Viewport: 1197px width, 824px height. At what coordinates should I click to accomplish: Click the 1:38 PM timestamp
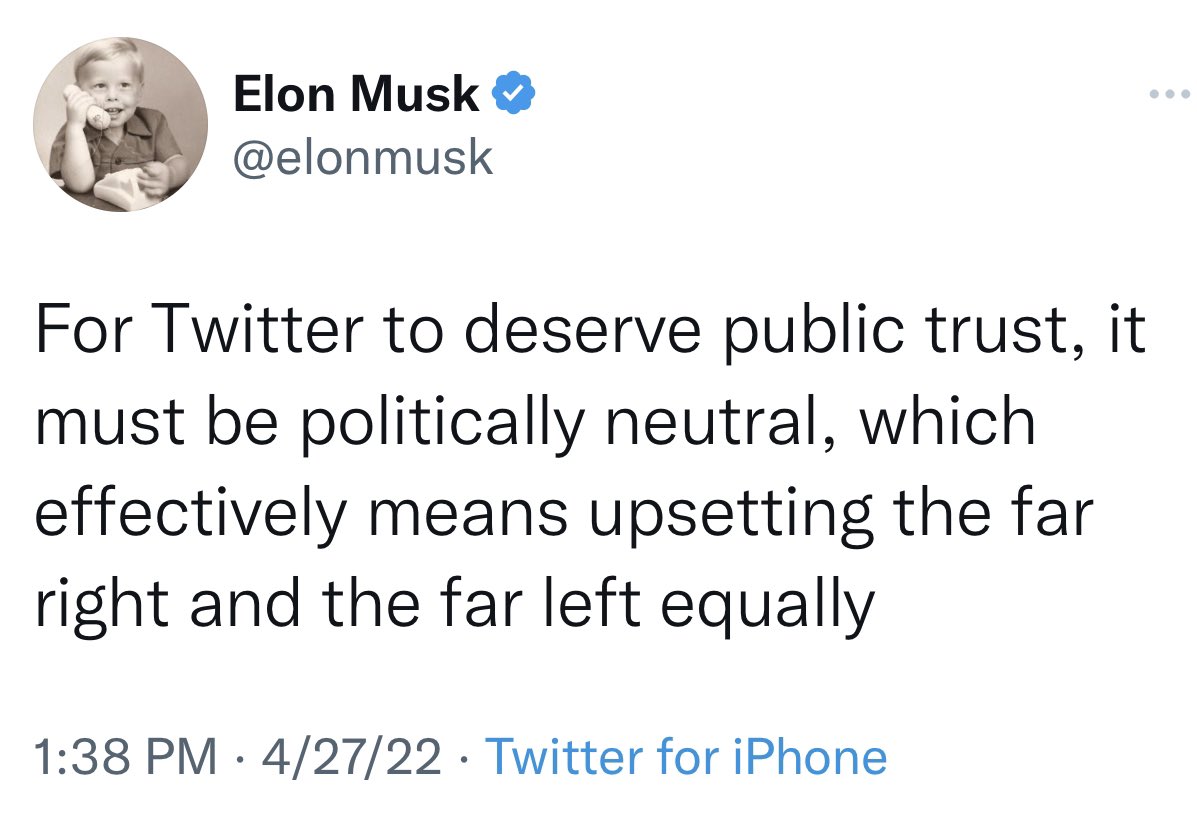point(125,756)
